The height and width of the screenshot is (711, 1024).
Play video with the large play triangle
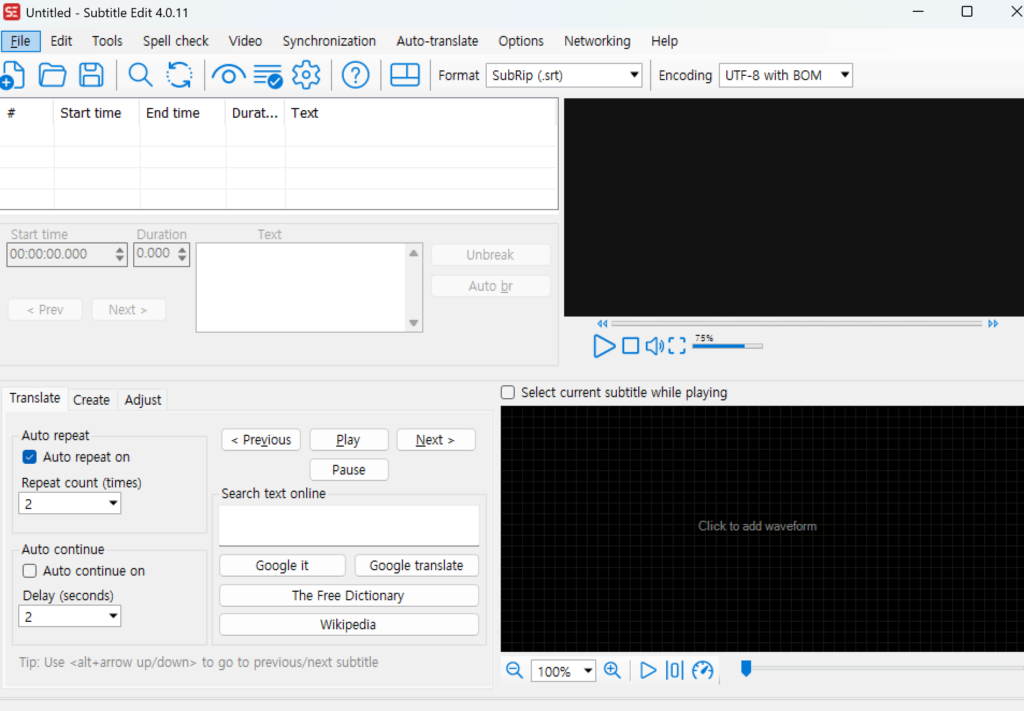[x=603, y=346]
